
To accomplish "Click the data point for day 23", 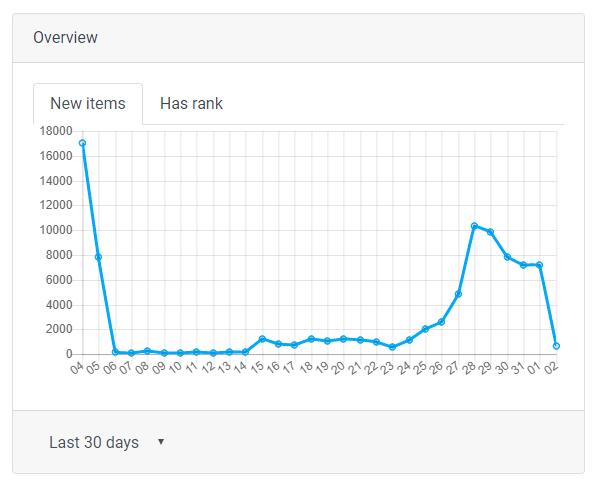I will point(393,347).
